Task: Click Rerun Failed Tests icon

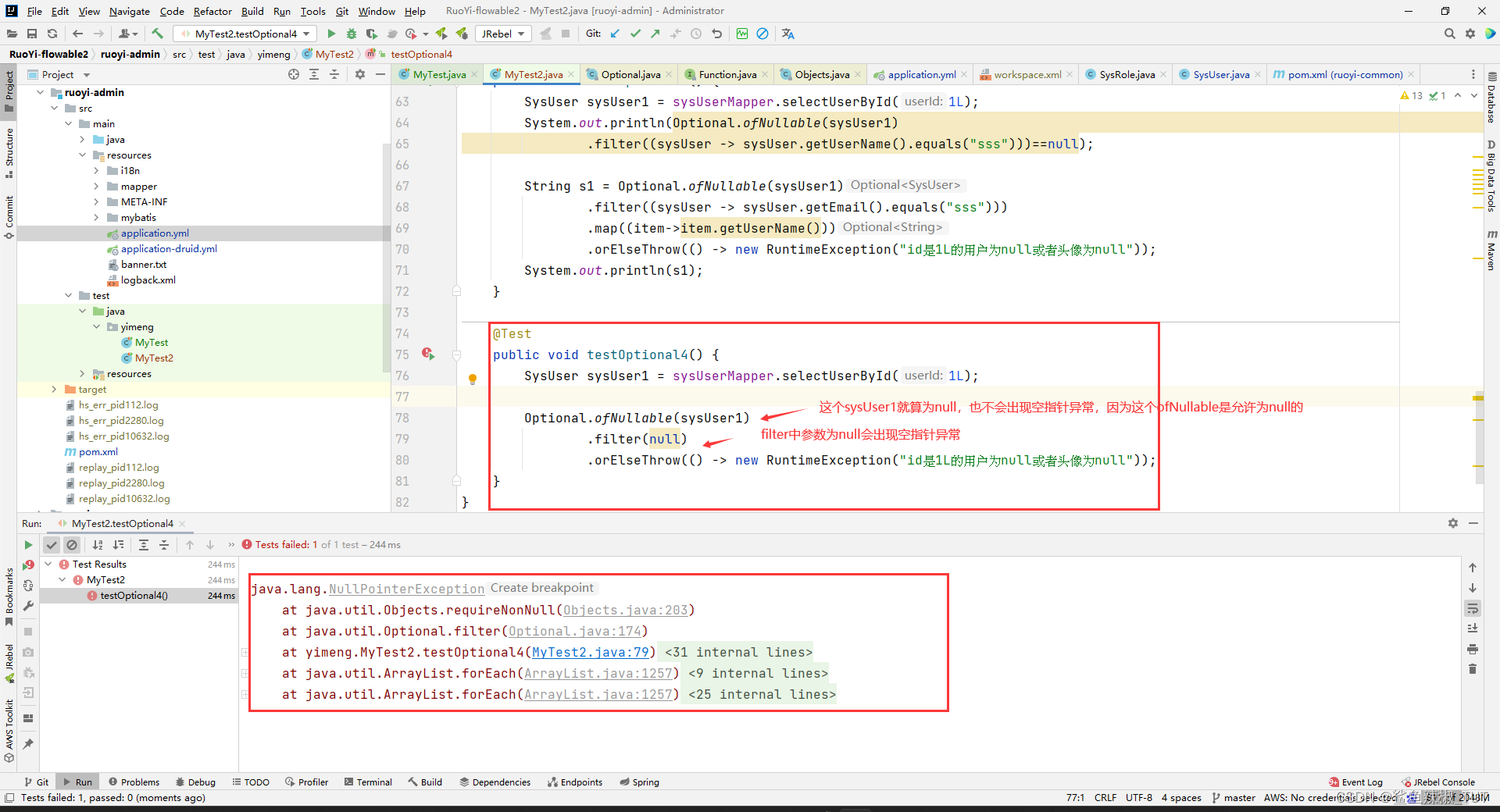Action: [x=28, y=564]
